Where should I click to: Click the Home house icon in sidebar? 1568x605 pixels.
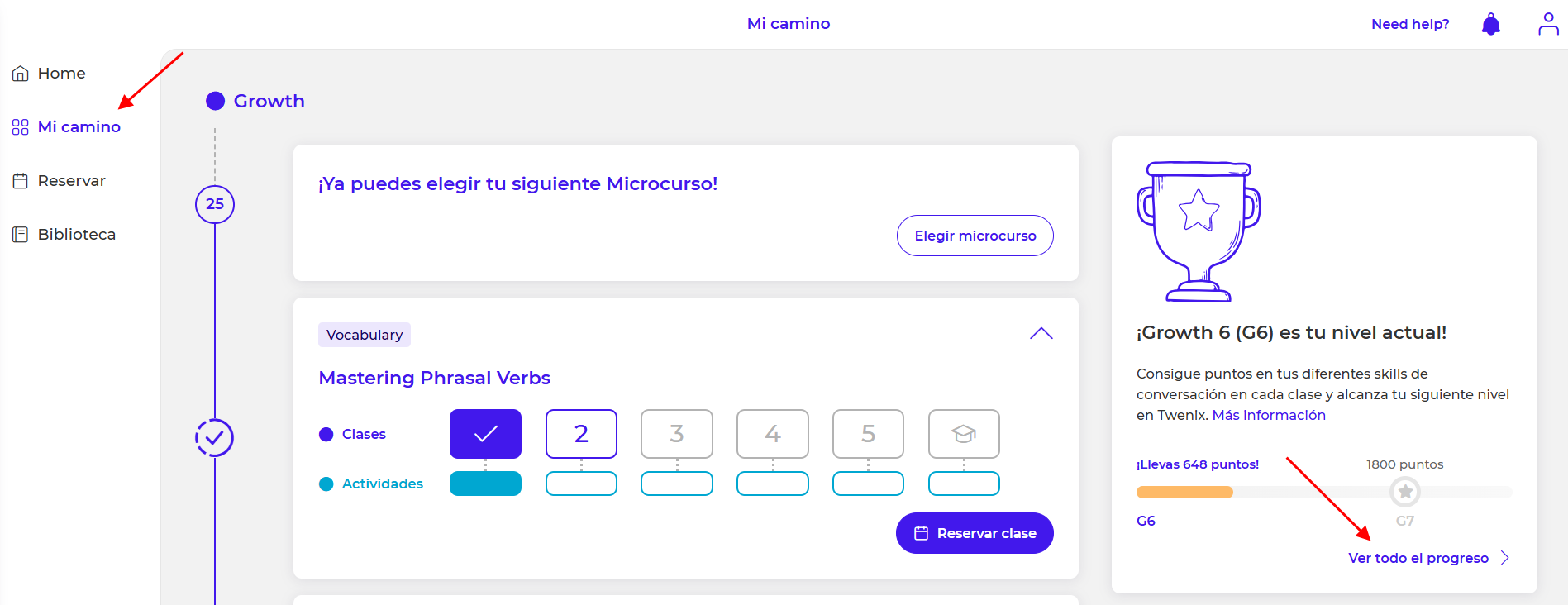(21, 74)
